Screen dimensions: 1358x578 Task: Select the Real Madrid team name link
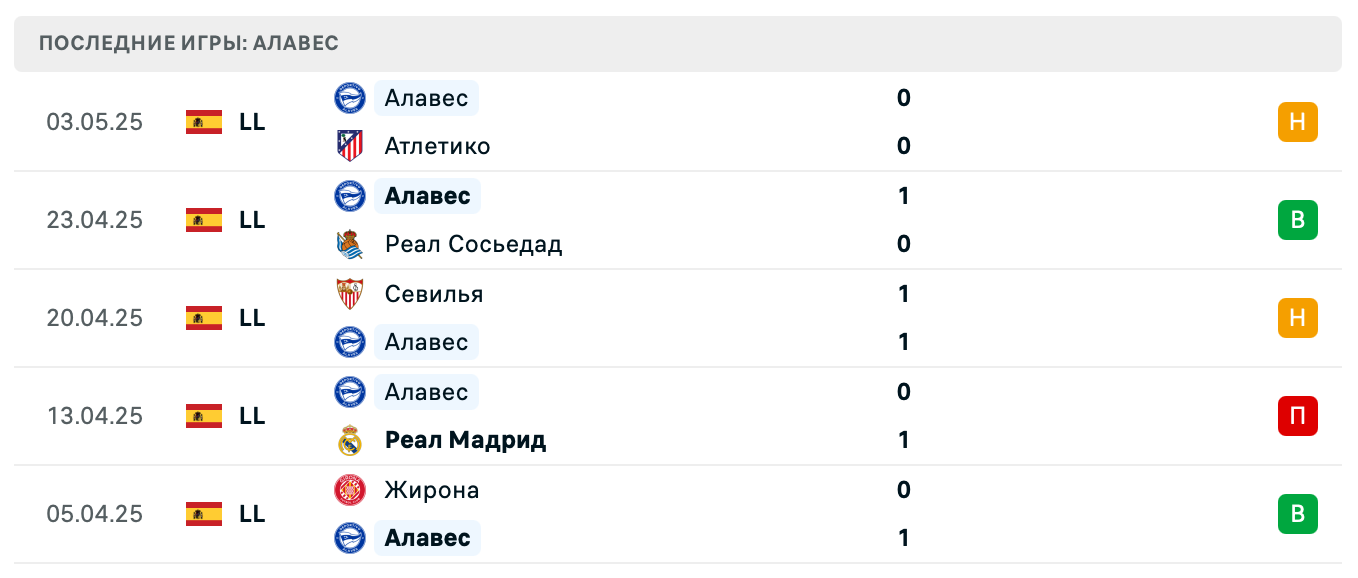coord(466,440)
